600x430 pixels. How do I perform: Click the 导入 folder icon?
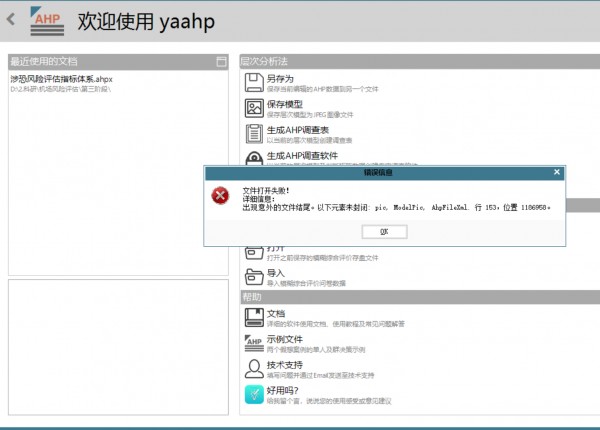[254, 277]
